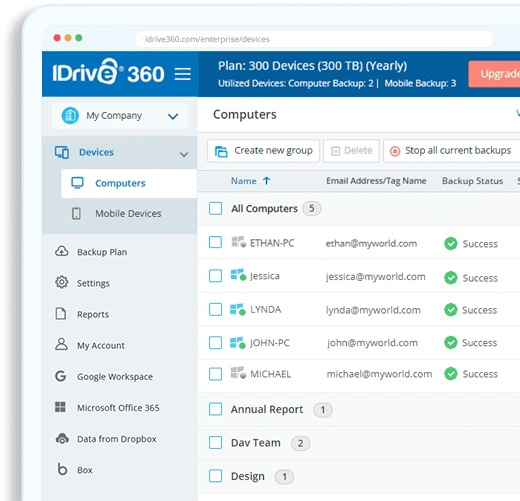Check the LYNDA row checkbox
520x501 pixels.
tap(215, 309)
